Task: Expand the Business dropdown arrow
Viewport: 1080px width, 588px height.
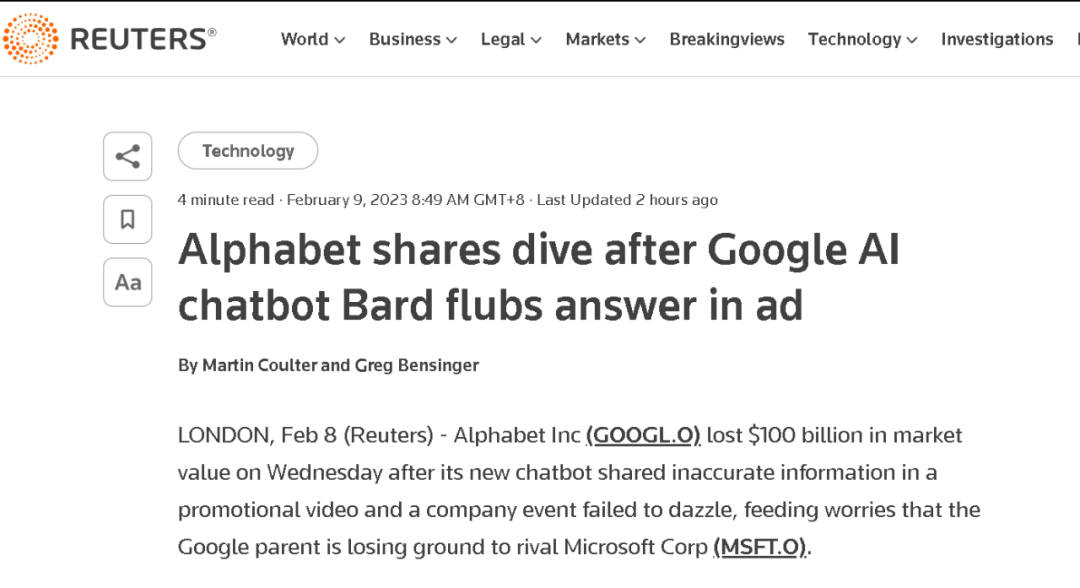Action: tap(451, 40)
